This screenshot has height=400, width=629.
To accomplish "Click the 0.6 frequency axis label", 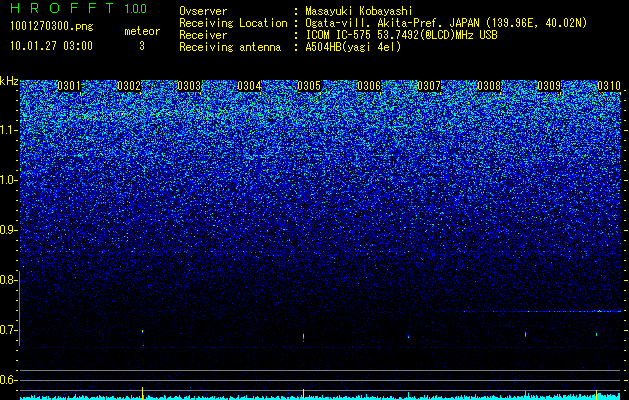I will pyautogui.click(x=7, y=380).
